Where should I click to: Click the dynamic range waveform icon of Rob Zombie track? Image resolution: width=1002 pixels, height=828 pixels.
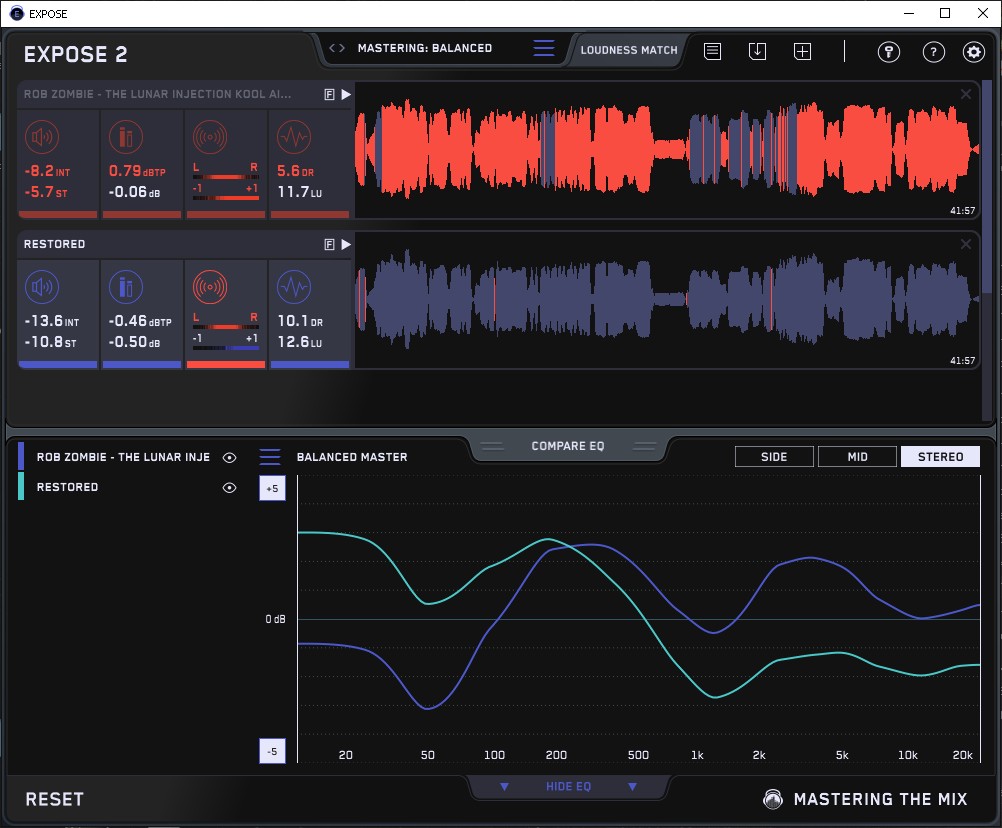click(293, 137)
